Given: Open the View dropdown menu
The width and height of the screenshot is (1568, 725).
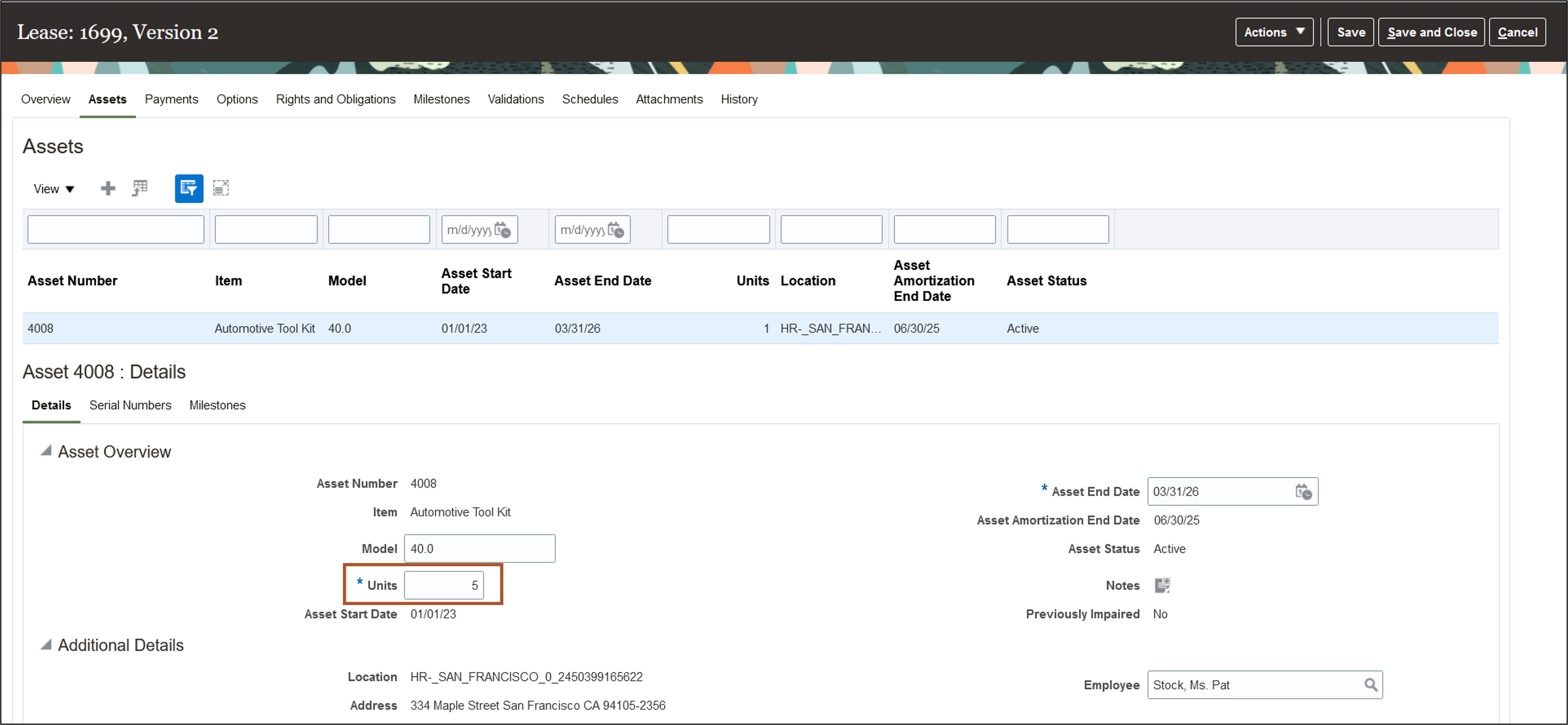Looking at the screenshot, I should pyautogui.click(x=54, y=189).
